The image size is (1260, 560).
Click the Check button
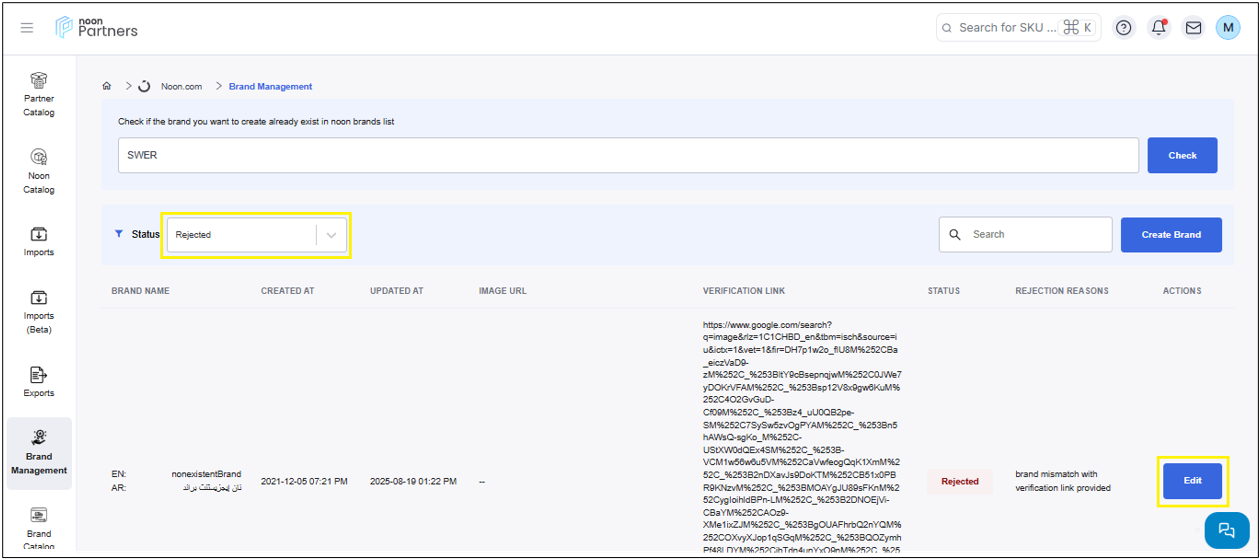1182,155
